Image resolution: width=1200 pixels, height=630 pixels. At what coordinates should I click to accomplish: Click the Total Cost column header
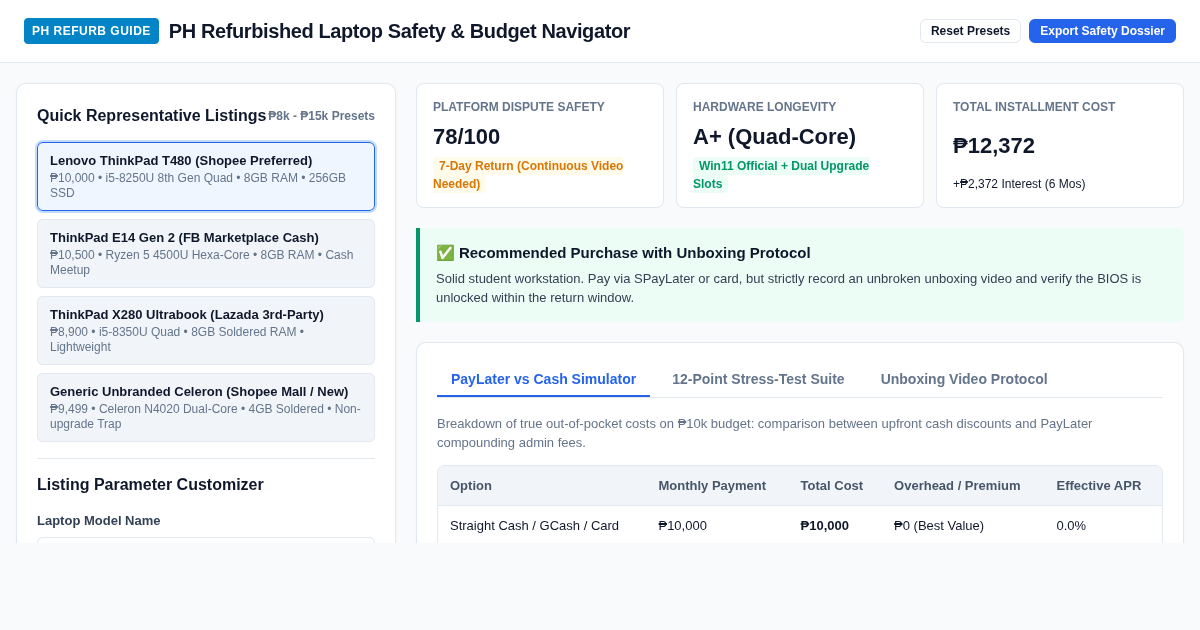point(831,486)
